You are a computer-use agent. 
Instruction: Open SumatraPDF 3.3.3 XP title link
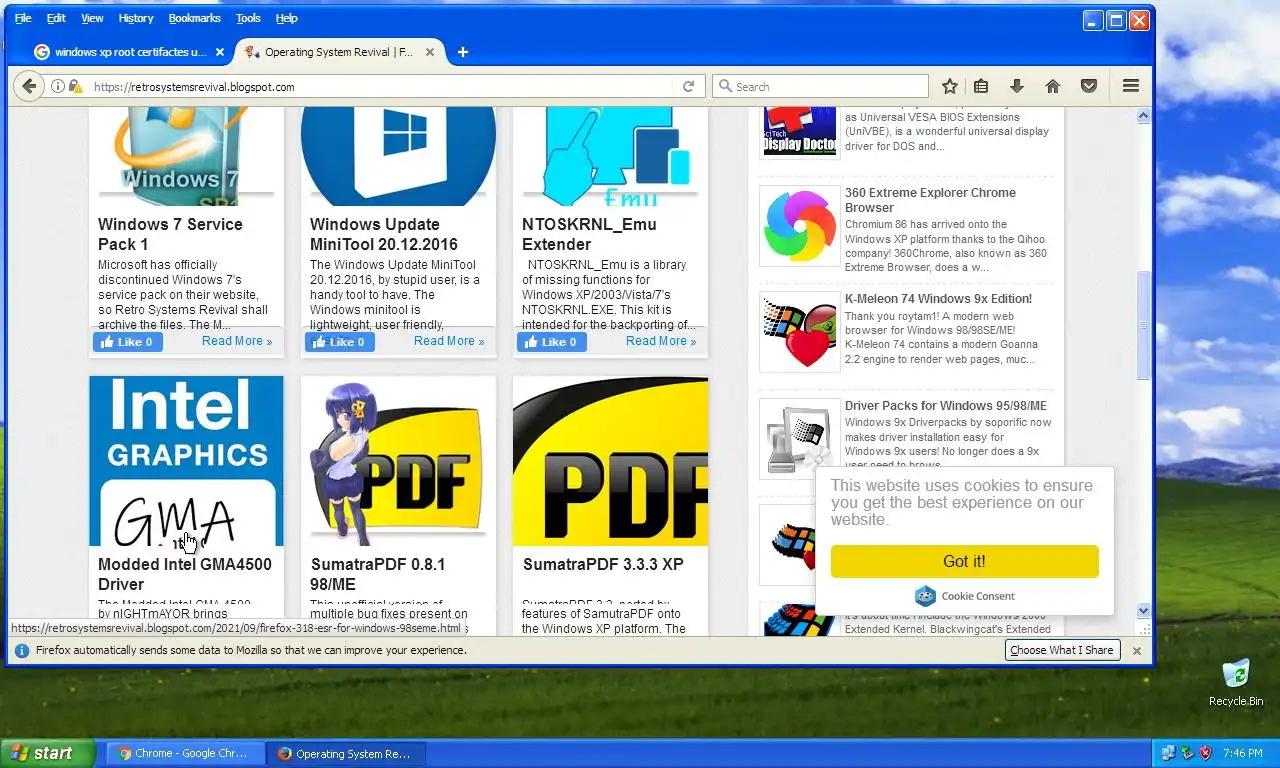coord(603,564)
